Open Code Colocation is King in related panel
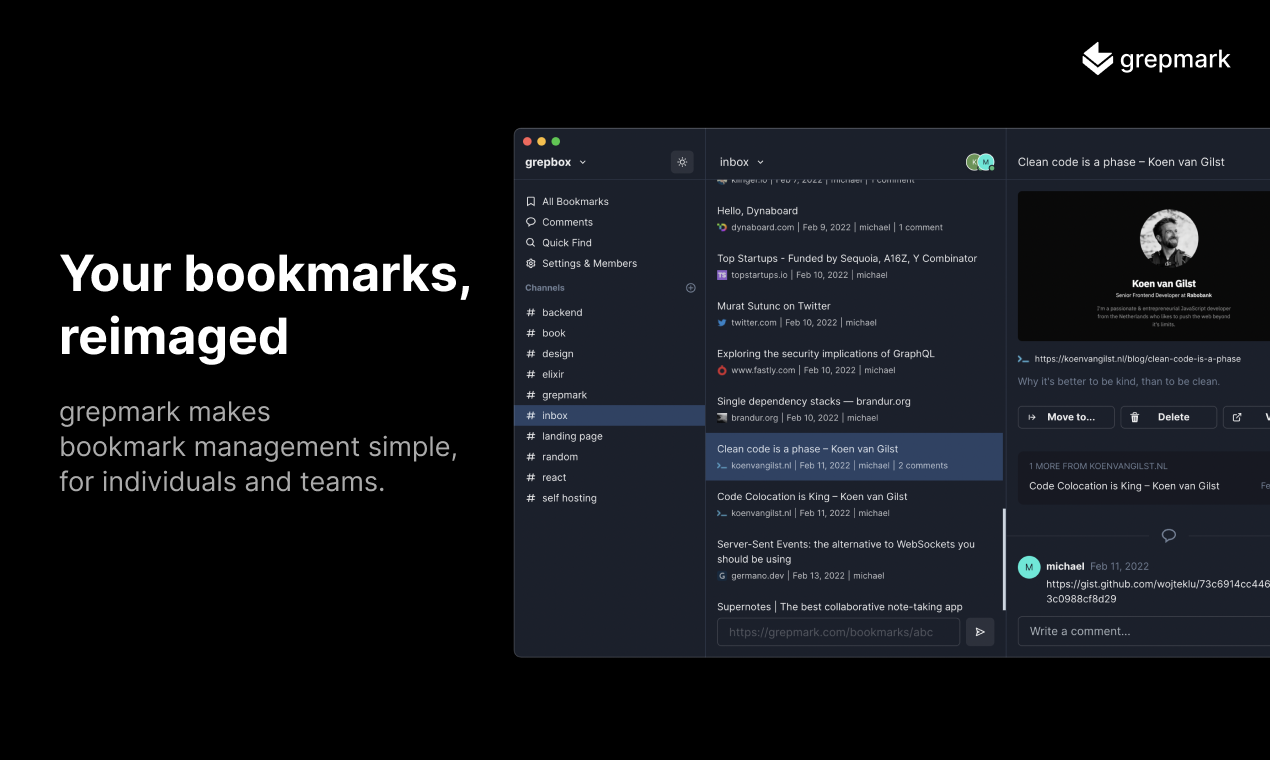1270x760 pixels. [x=1124, y=486]
